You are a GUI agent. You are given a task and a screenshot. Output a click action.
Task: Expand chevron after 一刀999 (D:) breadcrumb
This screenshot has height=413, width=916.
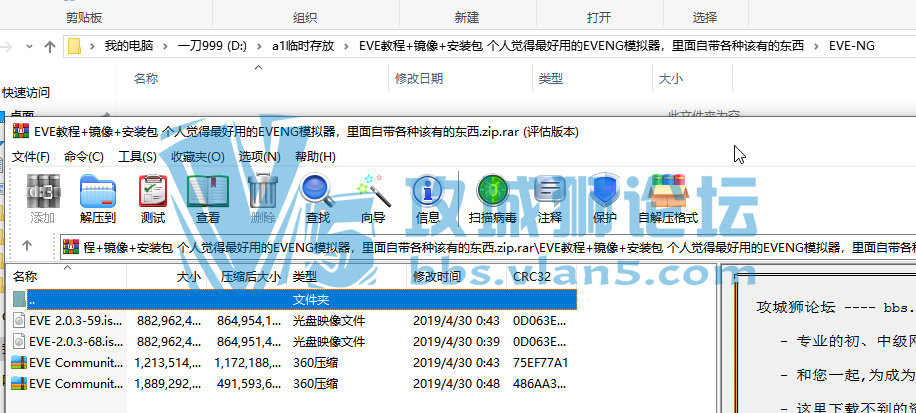click(x=260, y=46)
